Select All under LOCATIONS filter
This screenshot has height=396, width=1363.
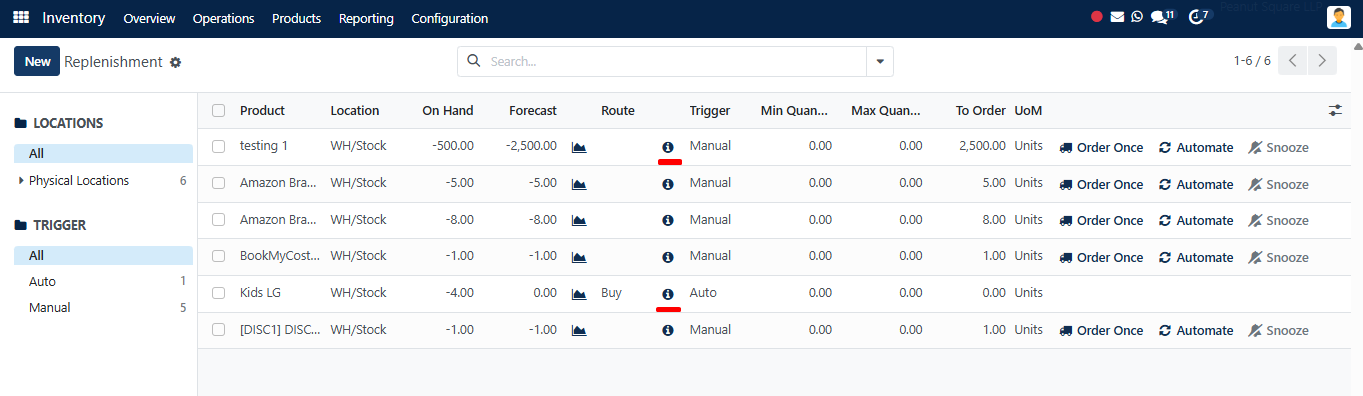tap(103, 153)
